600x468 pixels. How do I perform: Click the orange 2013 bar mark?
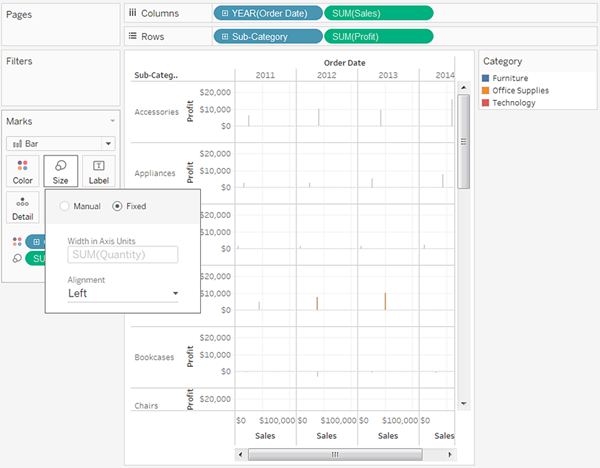coord(385,302)
